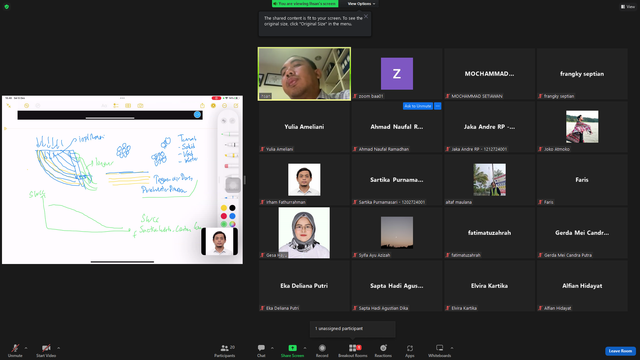
Task: Click the undo arrow in the drawing palette
Action: pos(224,121)
